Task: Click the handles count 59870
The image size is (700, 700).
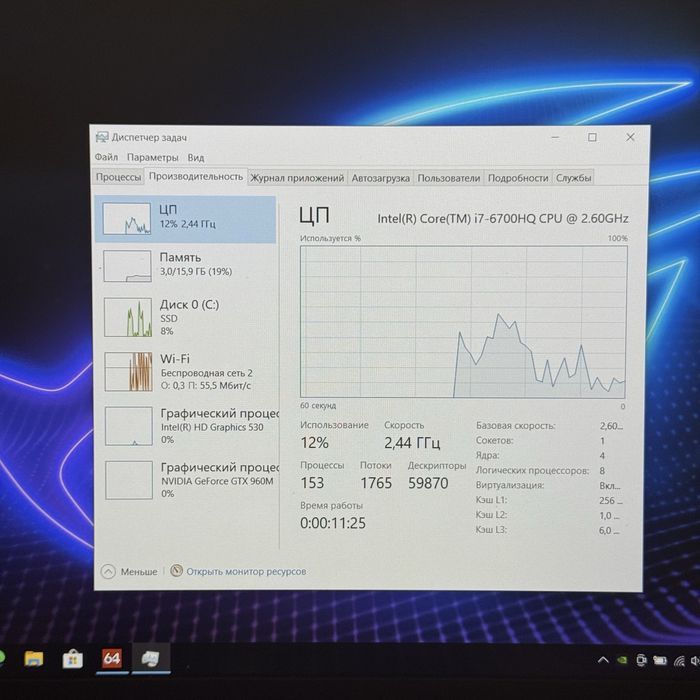Action: pyautogui.click(x=428, y=483)
